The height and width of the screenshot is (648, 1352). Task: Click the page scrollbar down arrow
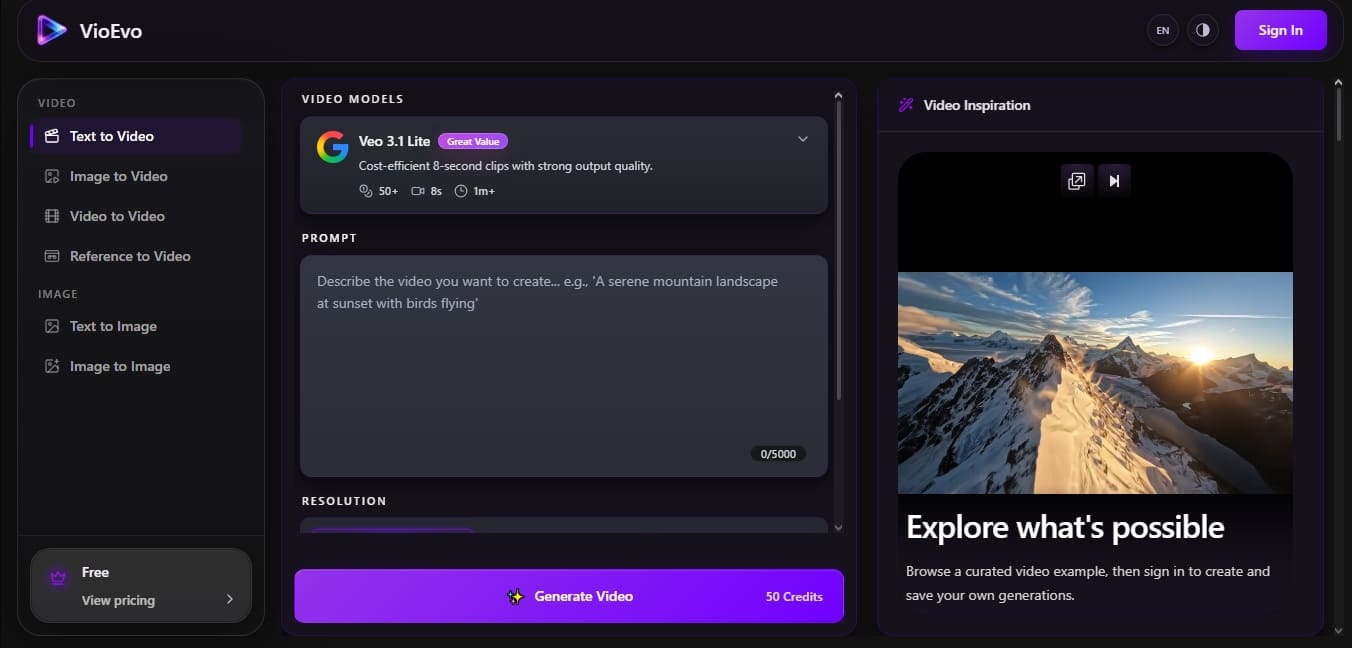(1339, 631)
